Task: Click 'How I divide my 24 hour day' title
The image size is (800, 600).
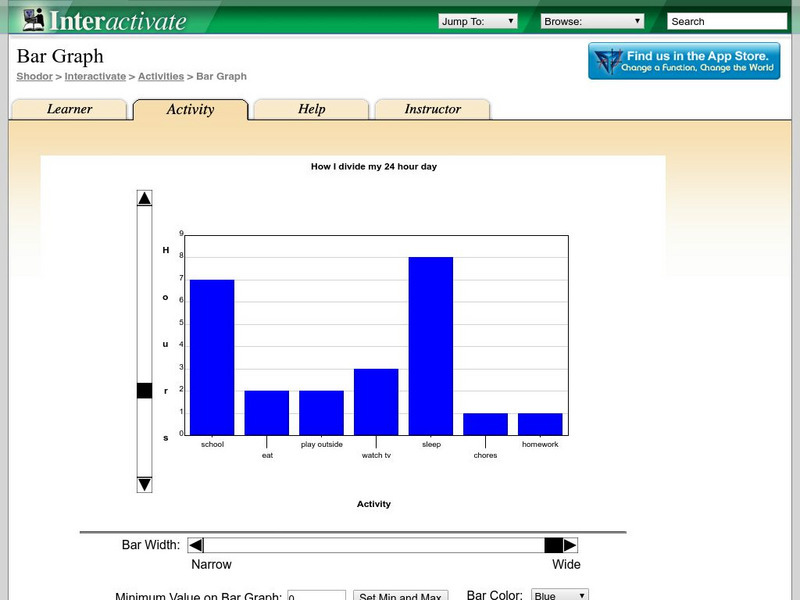Action: (x=374, y=166)
